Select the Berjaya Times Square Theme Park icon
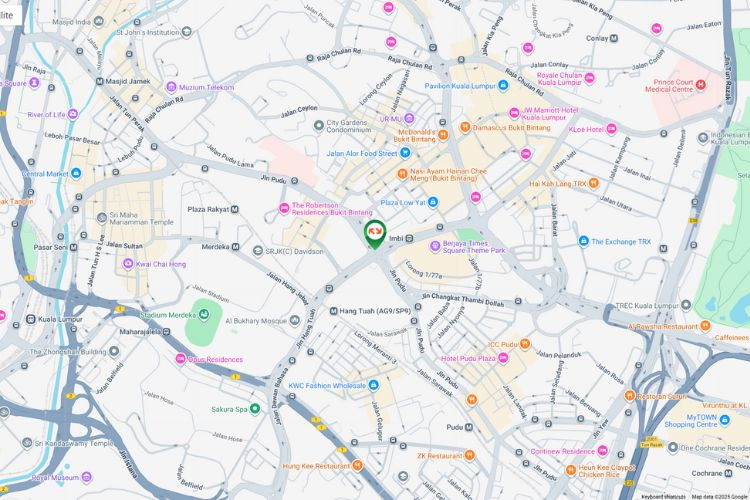The height and width of the screenshot is (500, 750). coord(435,246)
